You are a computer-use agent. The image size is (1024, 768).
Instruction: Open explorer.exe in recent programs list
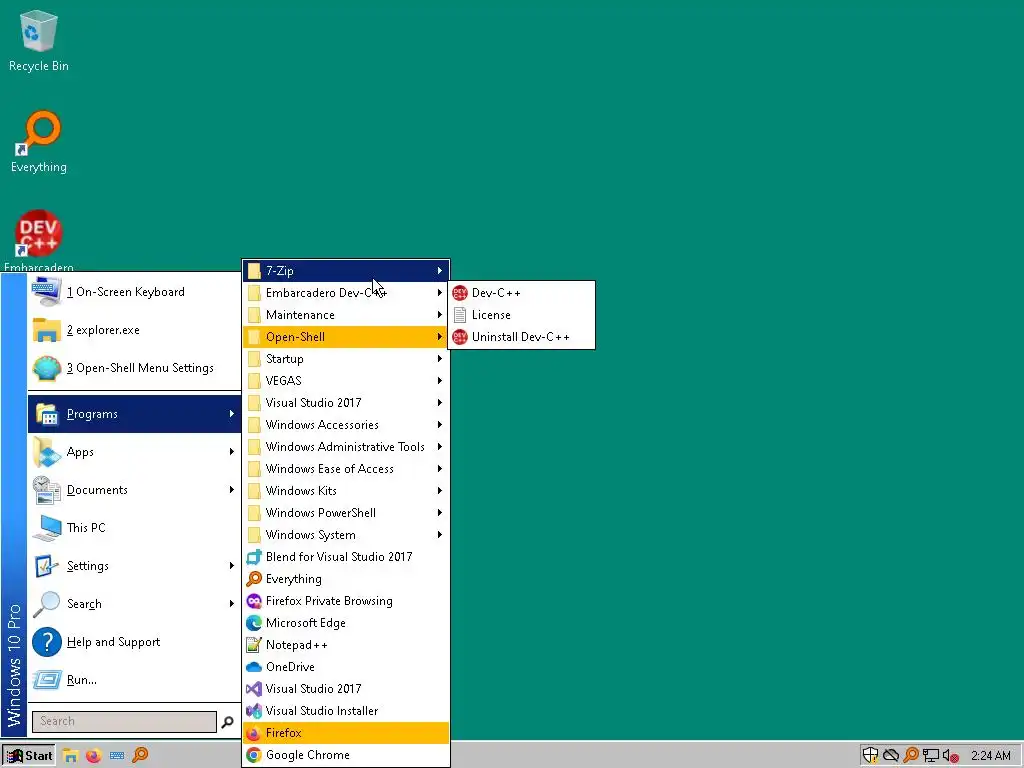(x=135, y=330)
